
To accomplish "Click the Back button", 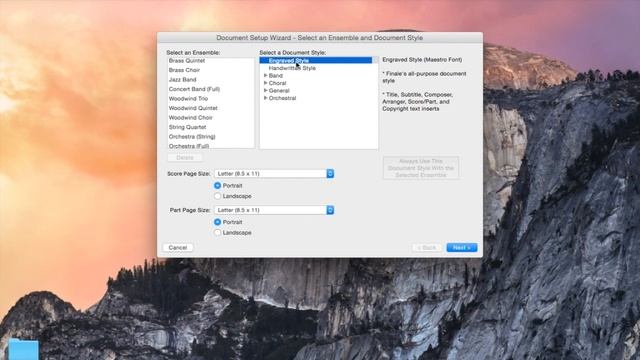I will (427, 248).
